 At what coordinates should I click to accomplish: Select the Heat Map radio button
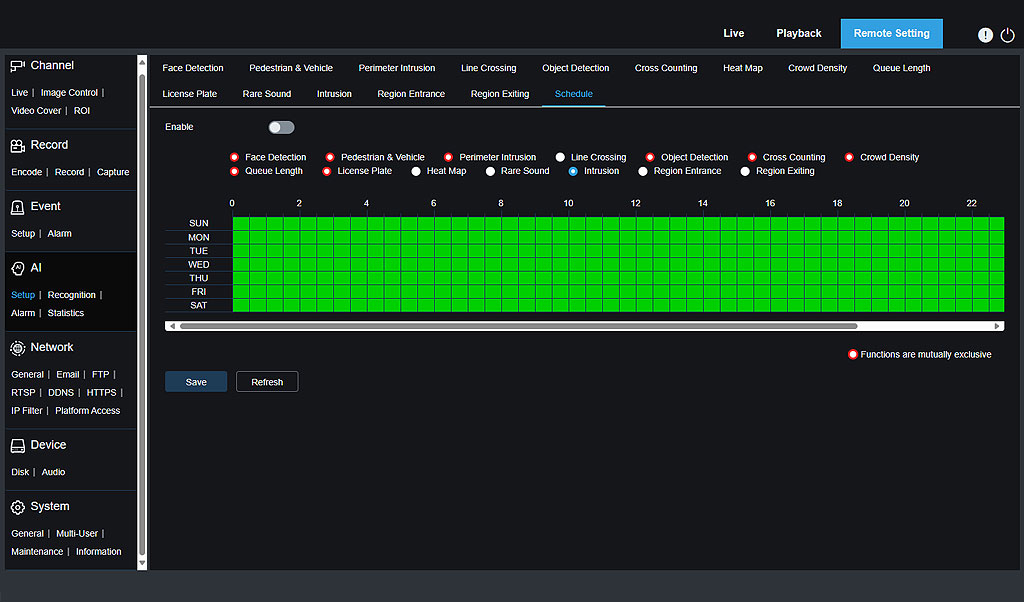[x=416, y=171]
